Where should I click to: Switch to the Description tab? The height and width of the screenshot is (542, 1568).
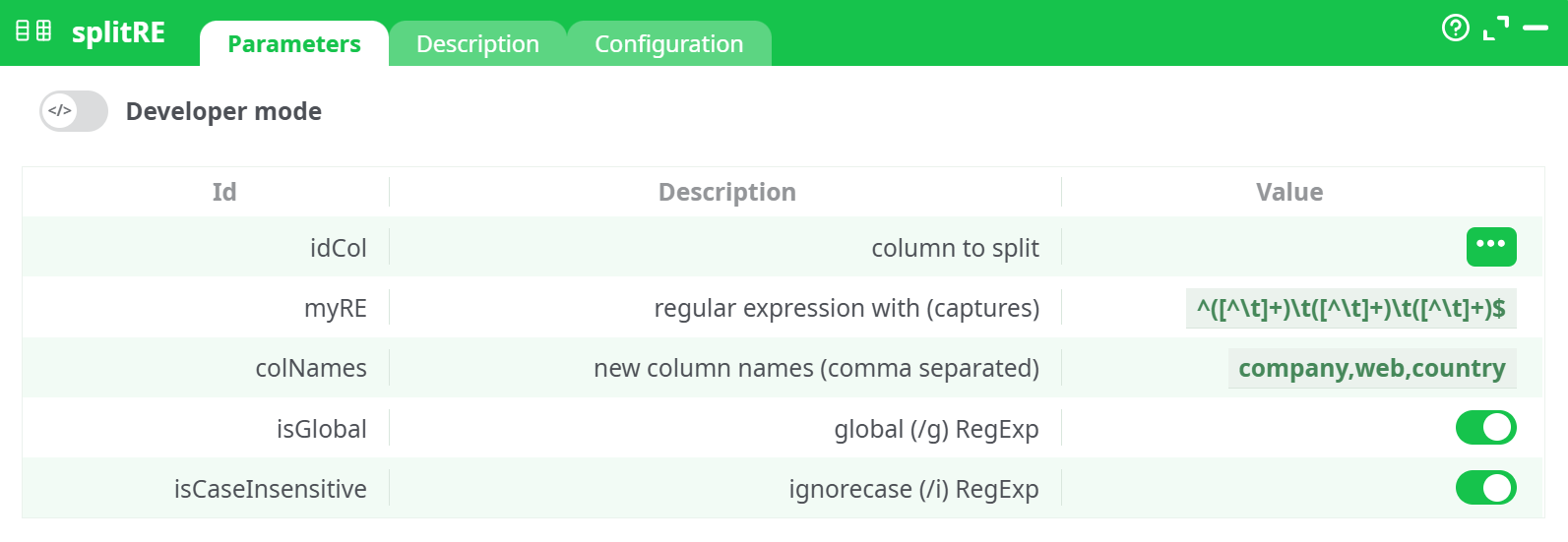coord(477,44)
